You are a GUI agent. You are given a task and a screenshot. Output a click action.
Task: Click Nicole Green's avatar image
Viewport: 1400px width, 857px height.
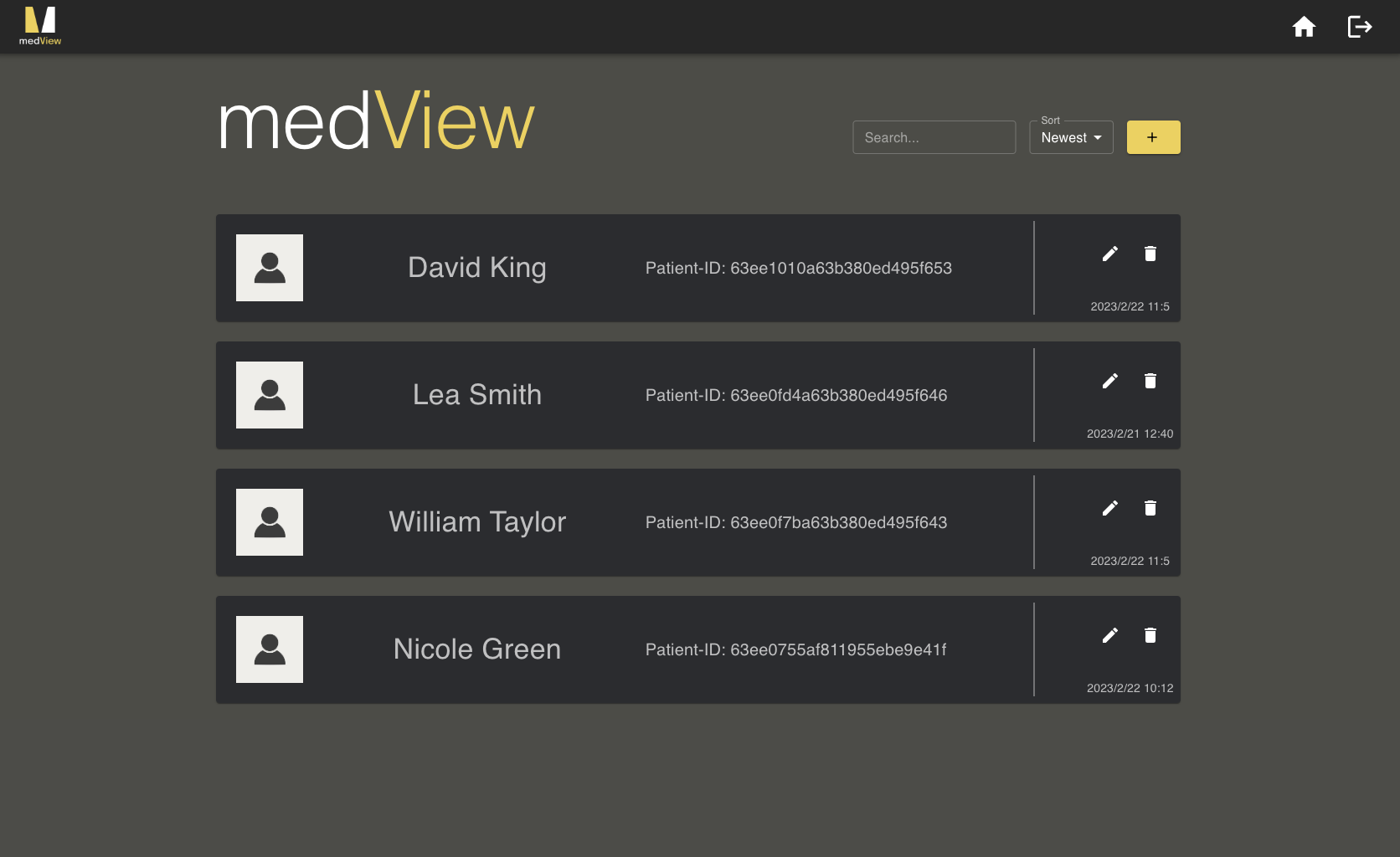[269, 649]
